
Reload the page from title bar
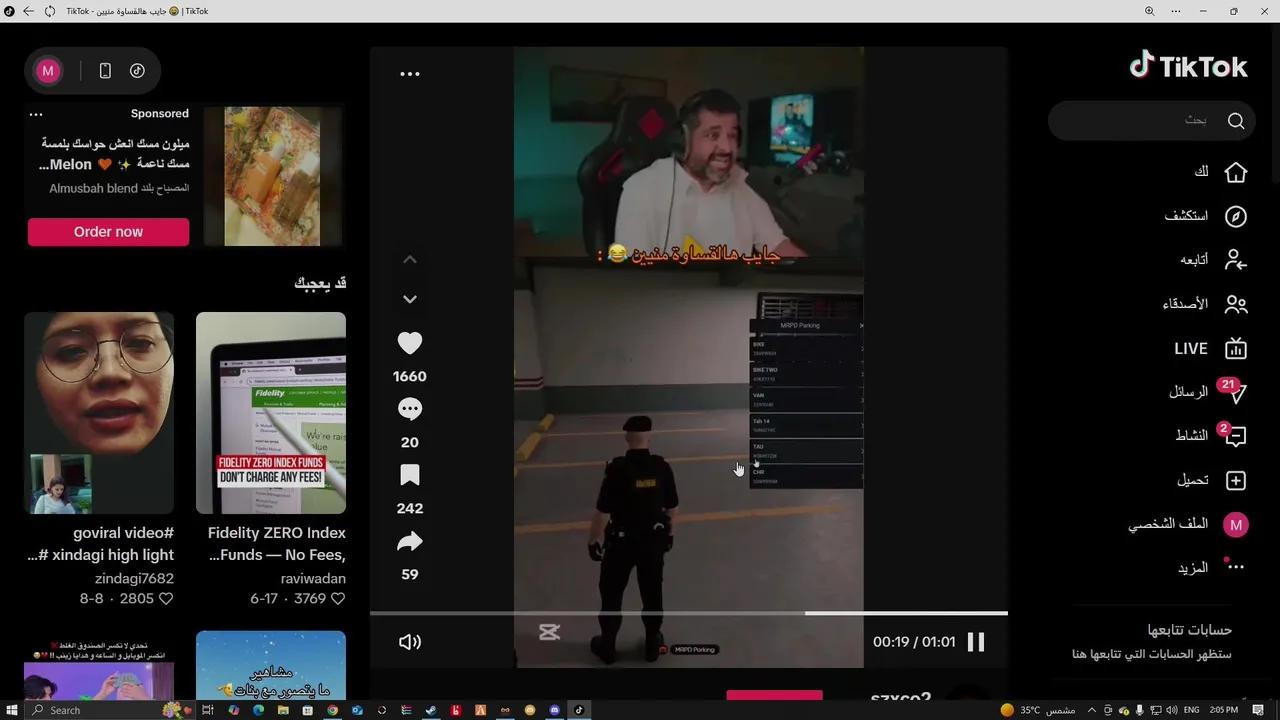tap(50, 11)
